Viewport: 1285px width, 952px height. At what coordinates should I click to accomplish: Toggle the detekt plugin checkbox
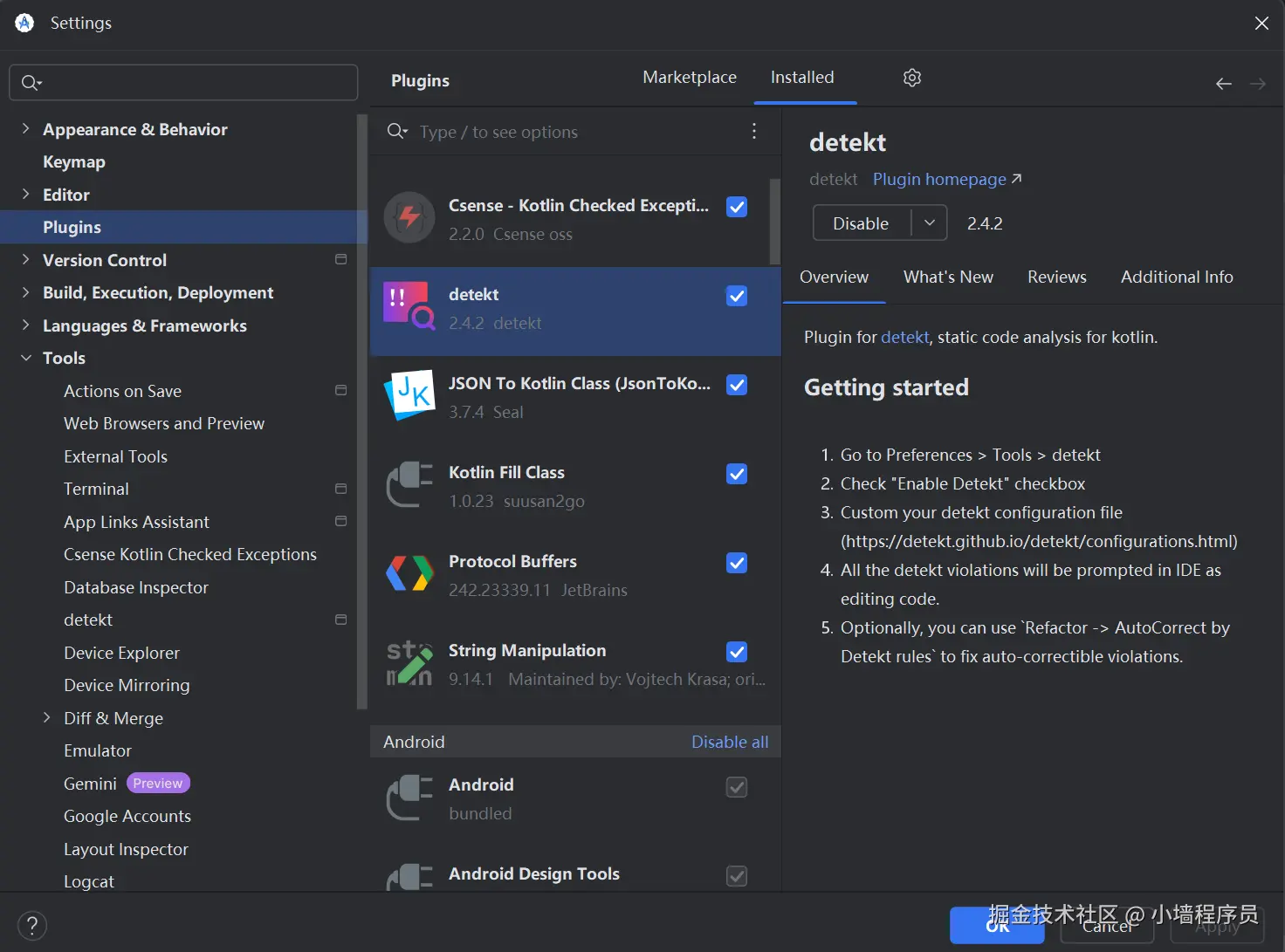pyautogui.click(x=737, y=296)
